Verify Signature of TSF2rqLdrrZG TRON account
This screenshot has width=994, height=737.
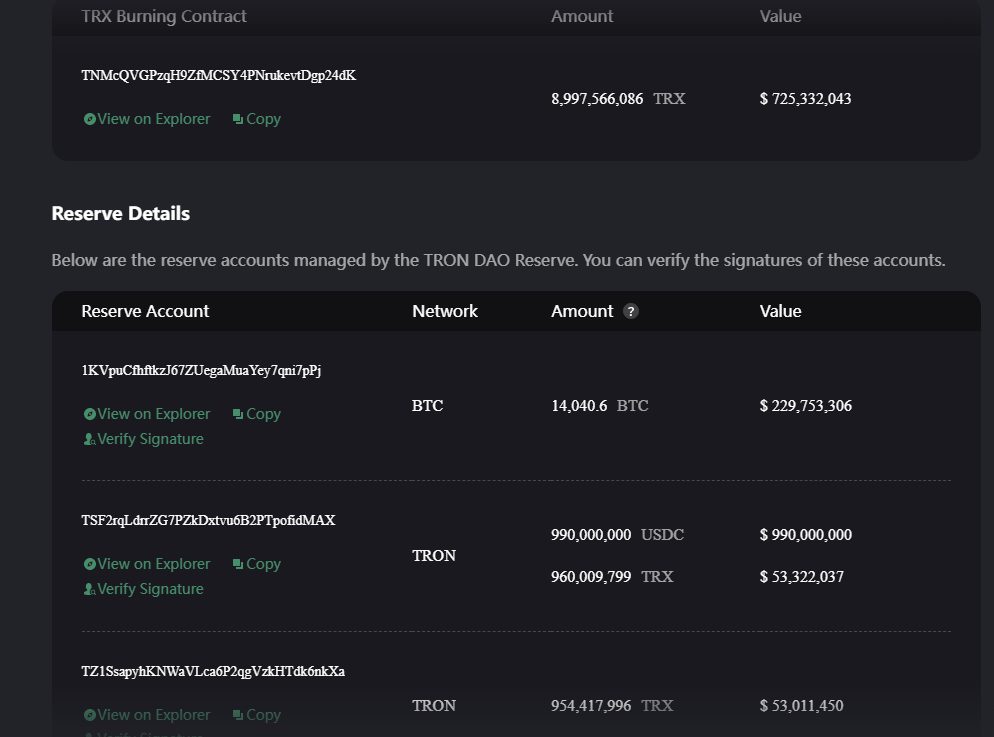[x=150, y=589]
